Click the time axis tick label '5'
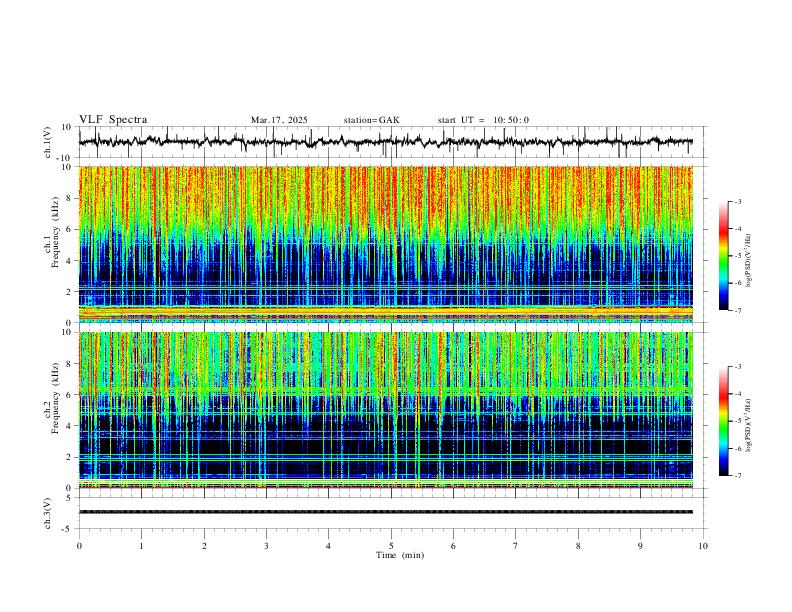Viewport: 792px width, 612px height. [x=391, y=546]
